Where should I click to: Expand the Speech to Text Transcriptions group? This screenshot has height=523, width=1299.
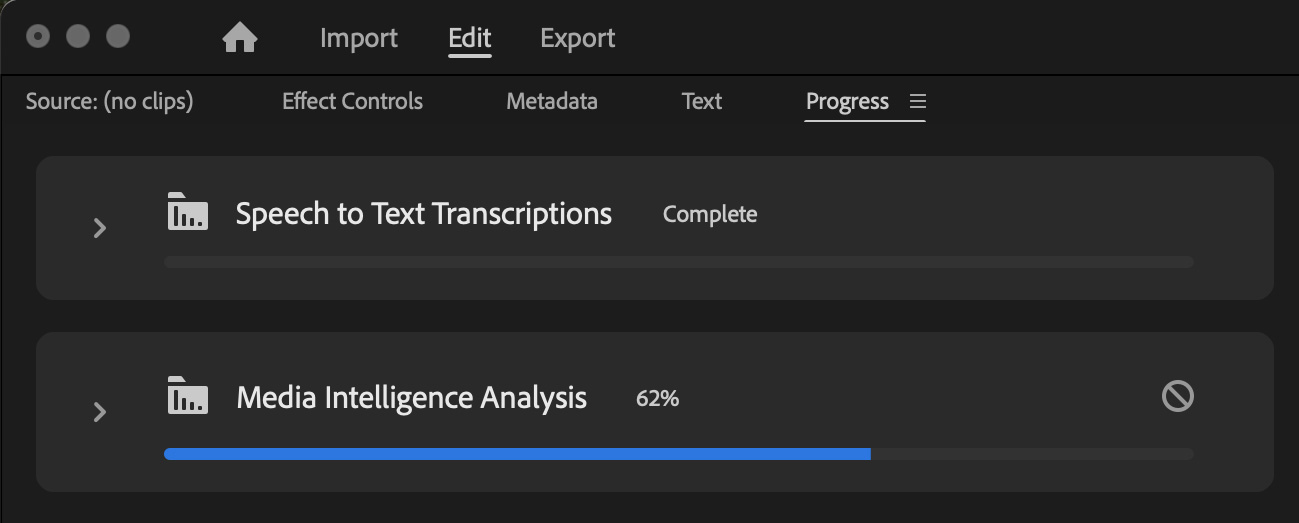click(x=100, y=228)
